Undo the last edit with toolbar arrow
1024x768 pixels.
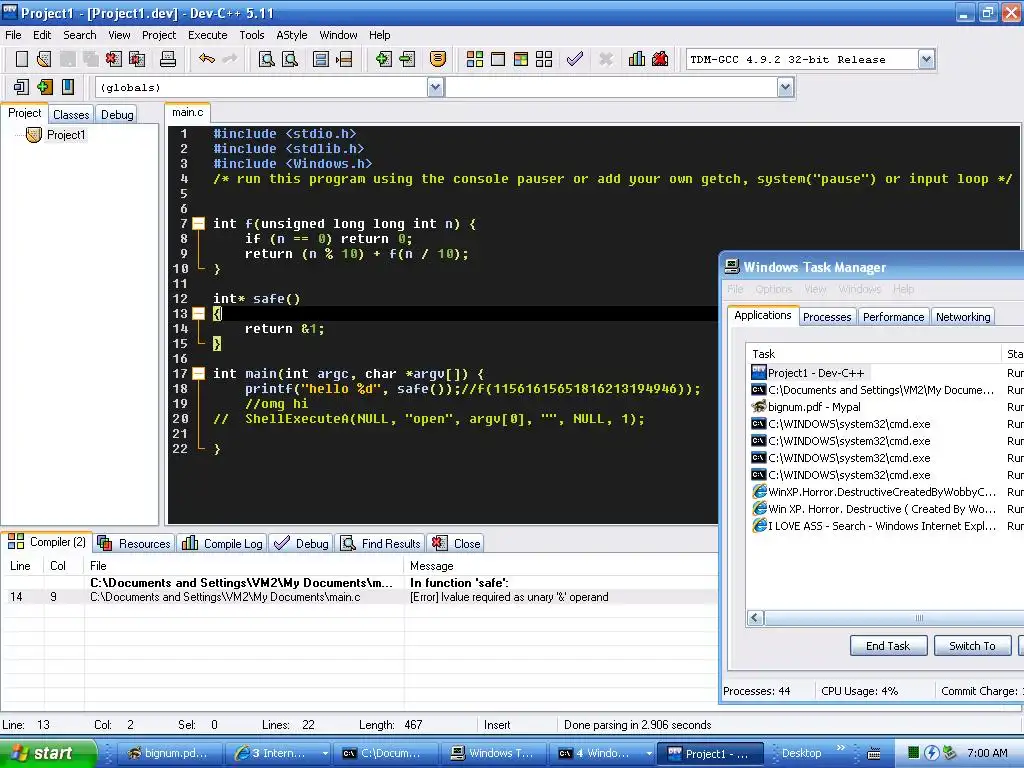[x=207, y=59]
